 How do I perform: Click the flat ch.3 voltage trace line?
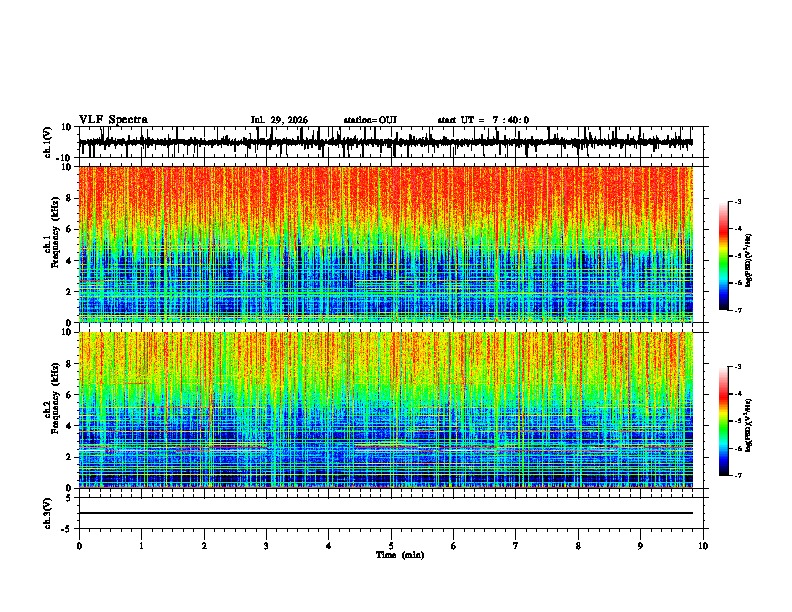coord(385,513)
